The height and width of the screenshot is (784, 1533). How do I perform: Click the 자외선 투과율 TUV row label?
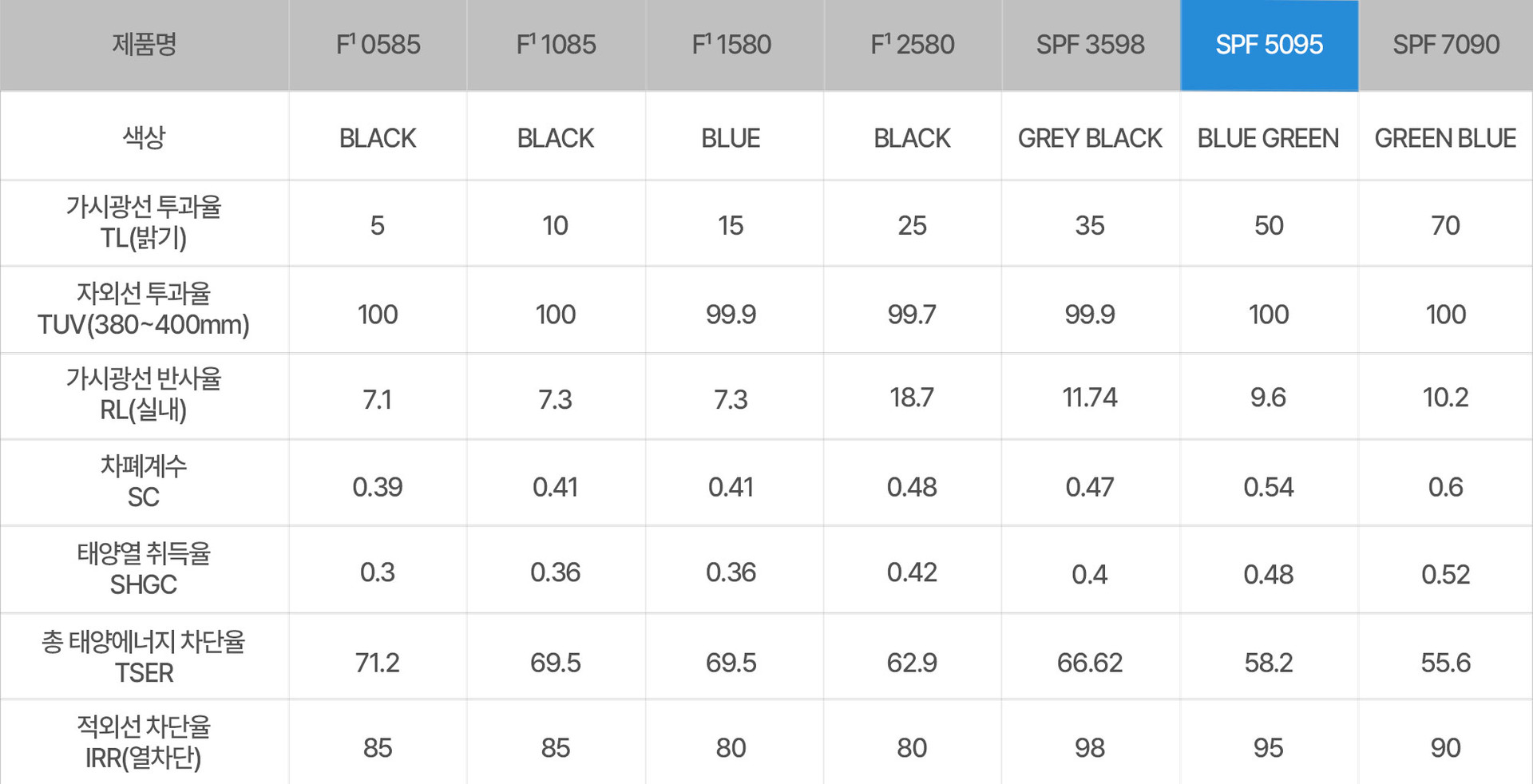145,310
